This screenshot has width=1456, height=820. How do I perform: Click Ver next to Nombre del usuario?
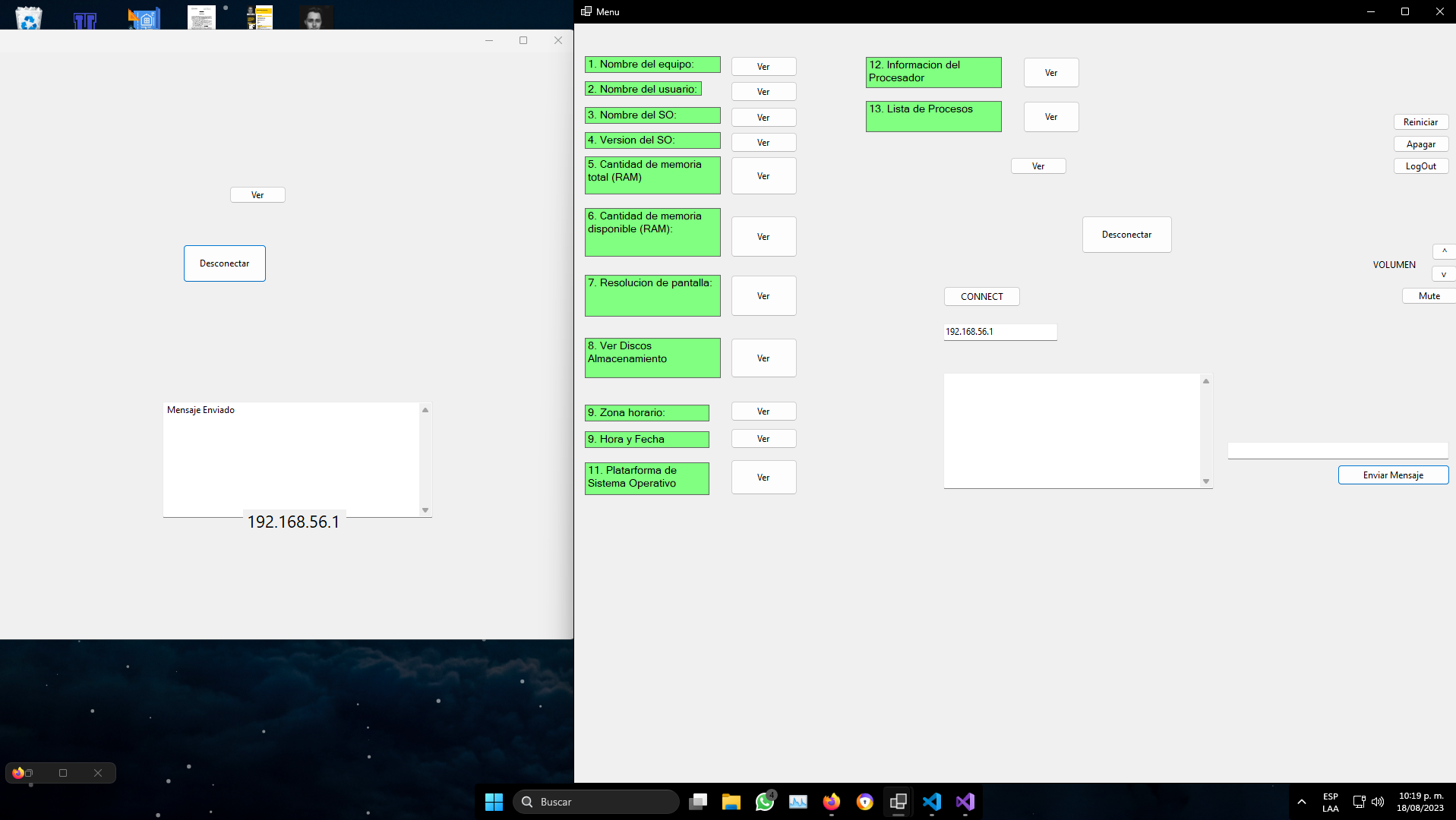pyautogui.click(x=763, y=92)
